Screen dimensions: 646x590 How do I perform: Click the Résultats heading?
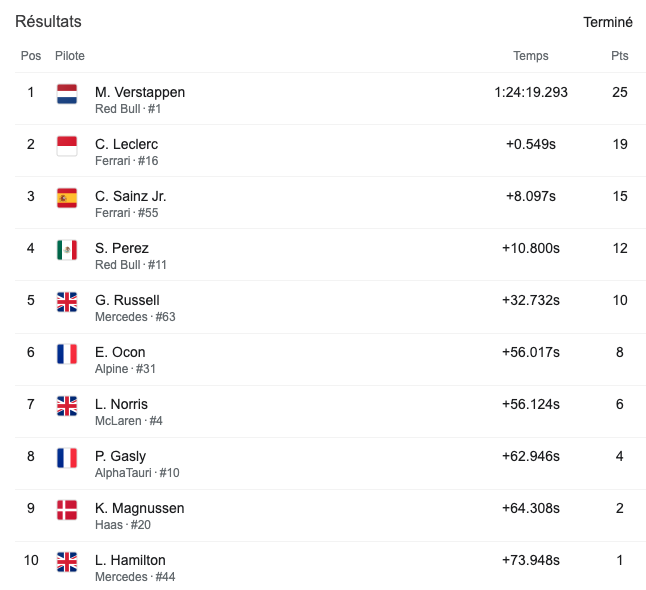(48, 21)
